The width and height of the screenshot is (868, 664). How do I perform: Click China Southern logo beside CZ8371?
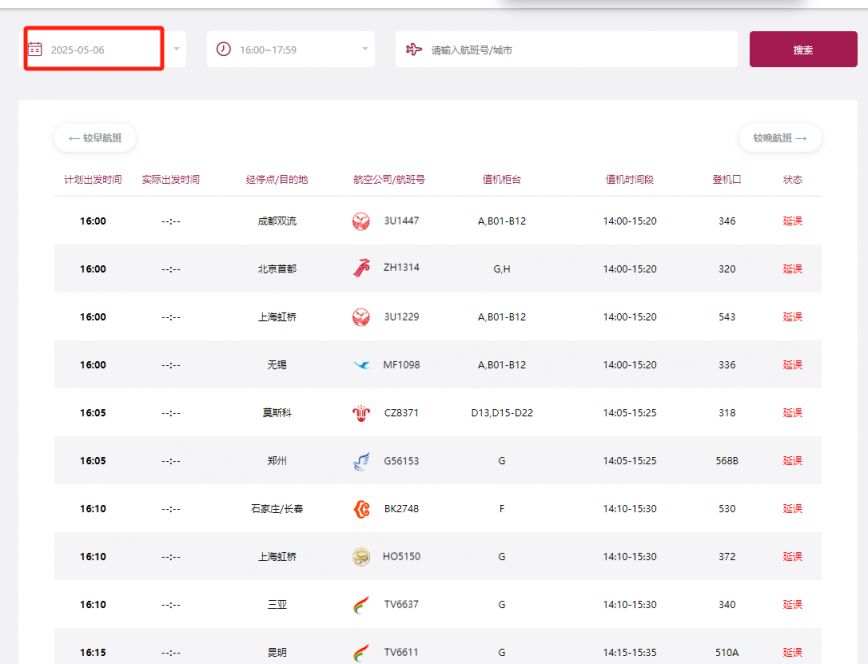[361, 413]
